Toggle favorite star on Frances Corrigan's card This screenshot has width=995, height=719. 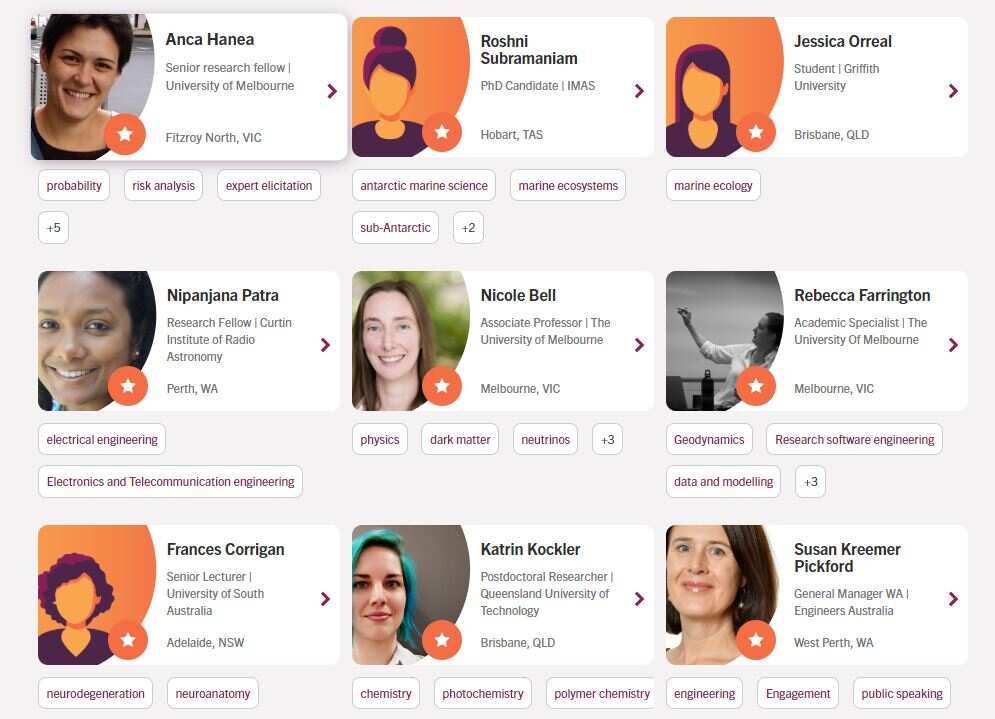click(x=128, y=640)
